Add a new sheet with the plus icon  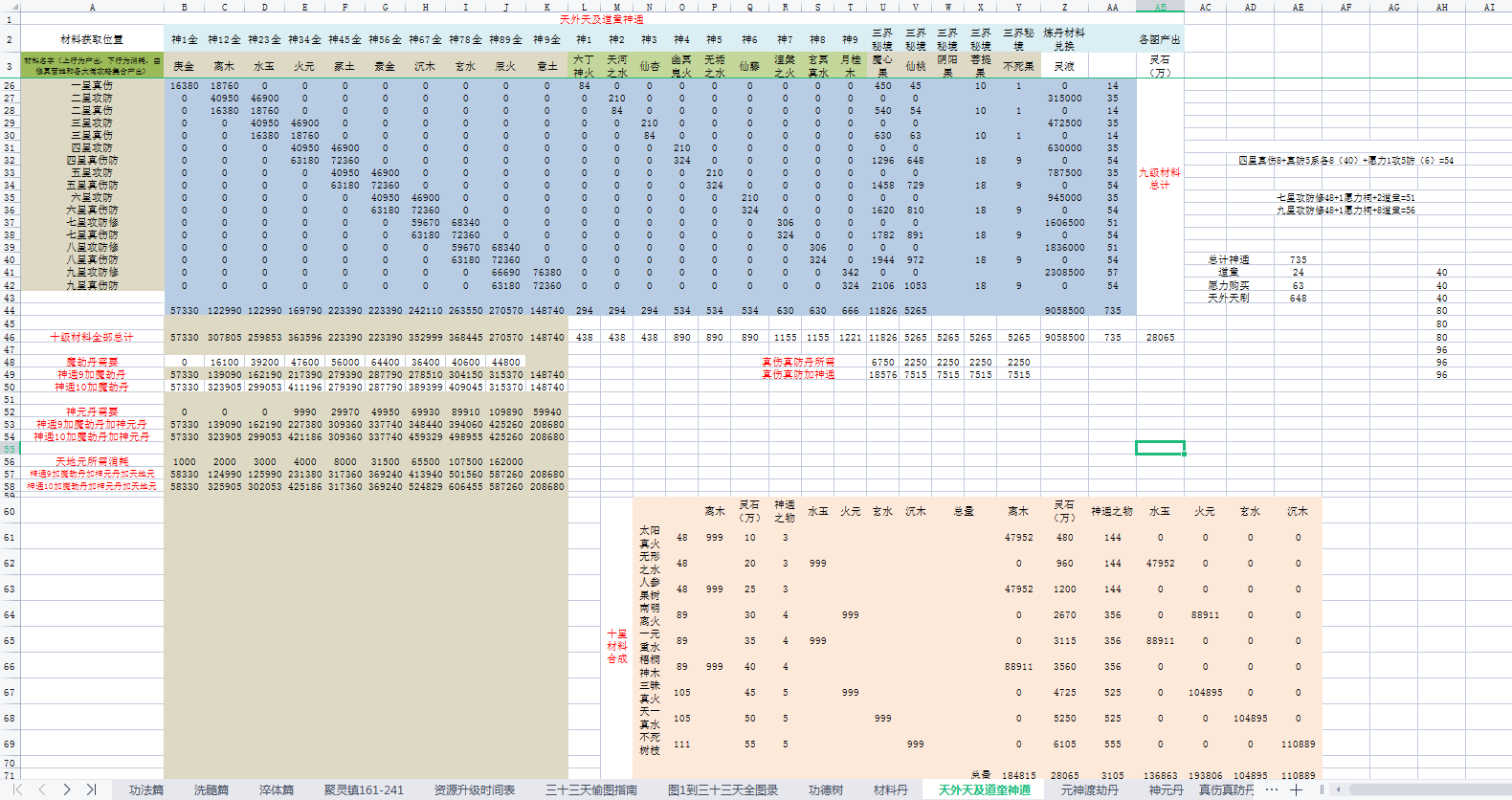pyautogui.click(x=1296, y=789)
